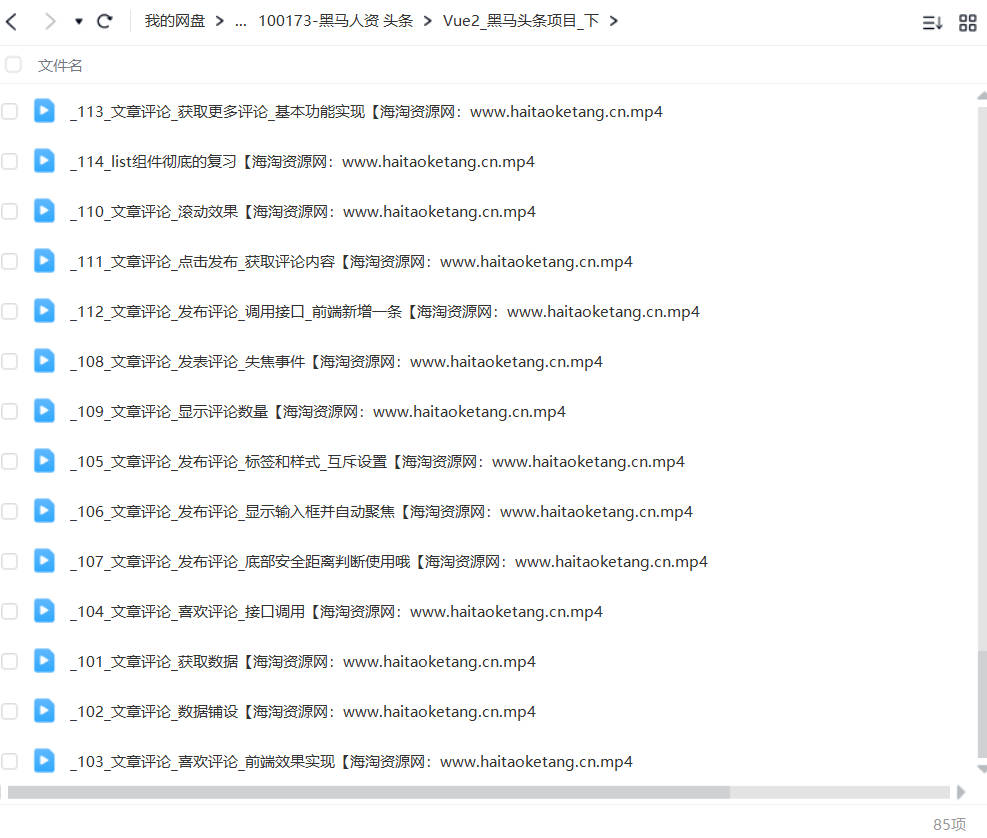Open navigation history dropdown arrow
The width and height of the screenshot is (987, 838).
click(79, 21)
